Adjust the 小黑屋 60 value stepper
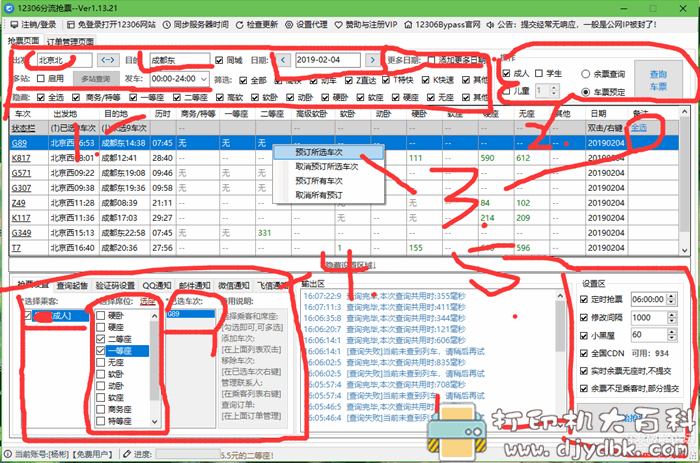This screenshot has width=700, height=463. (671, 335)
